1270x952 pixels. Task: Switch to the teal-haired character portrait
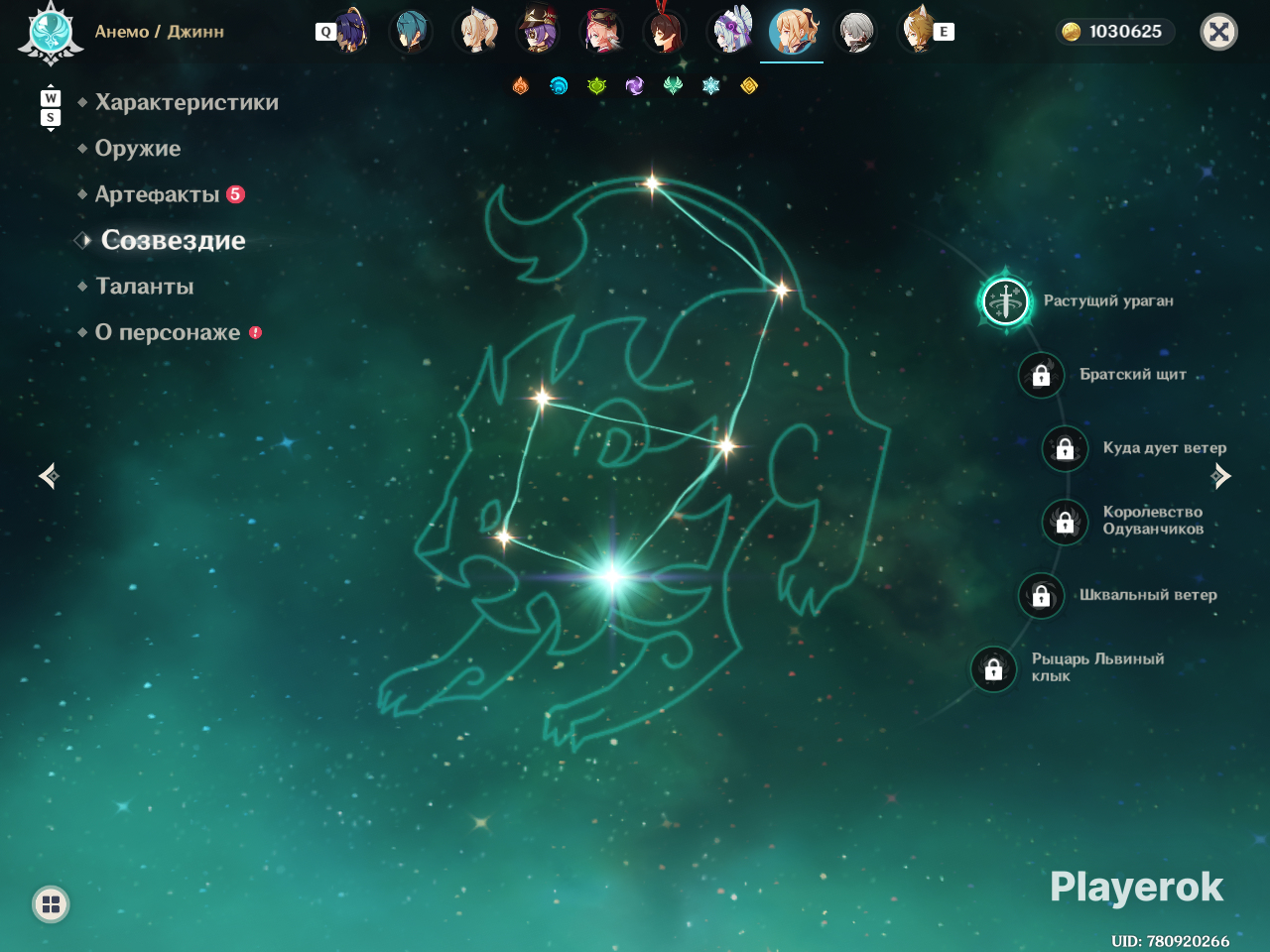coord(411,31)
